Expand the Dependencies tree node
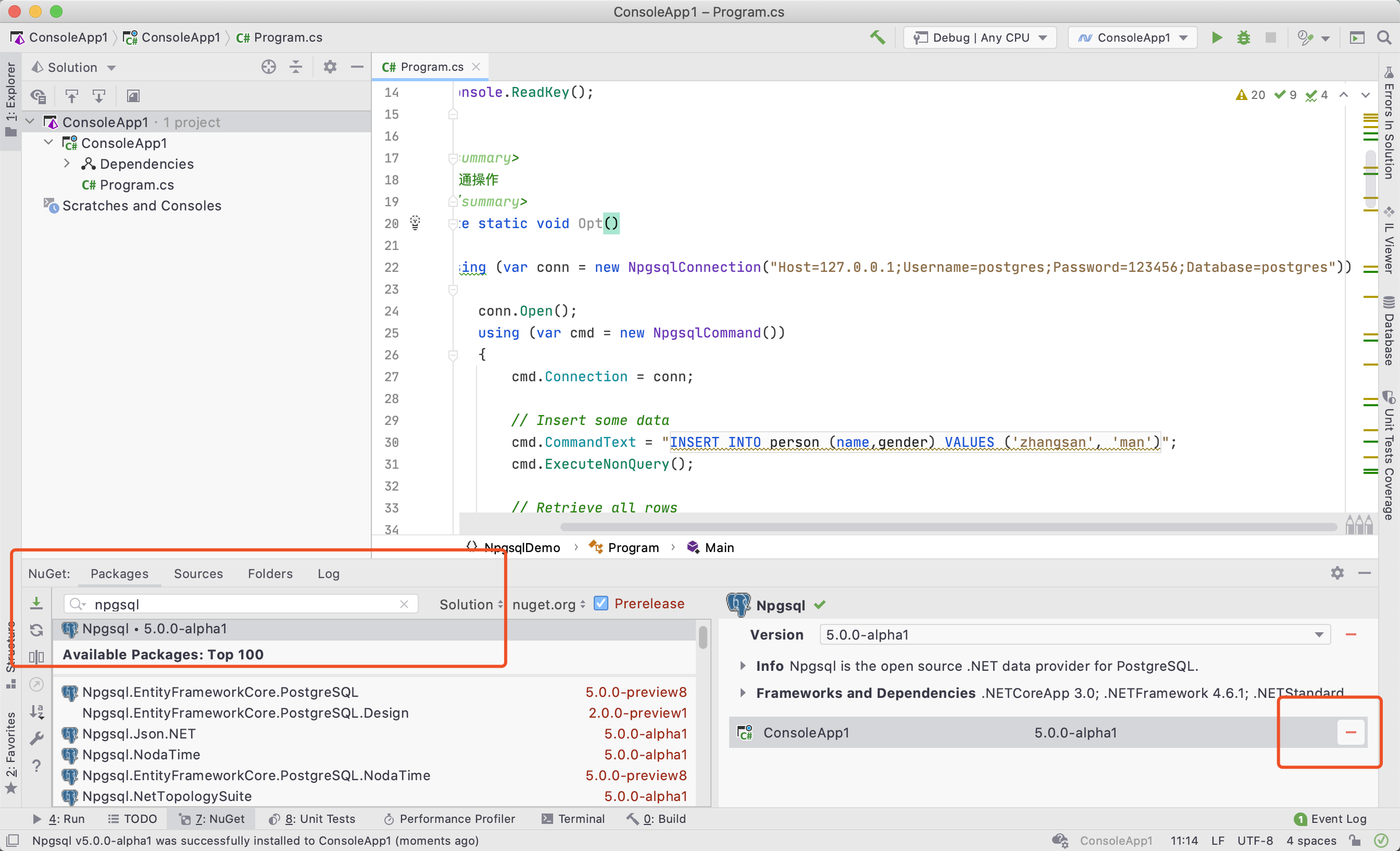Screen dimensions: 1400x851 (x=67, y=164)
